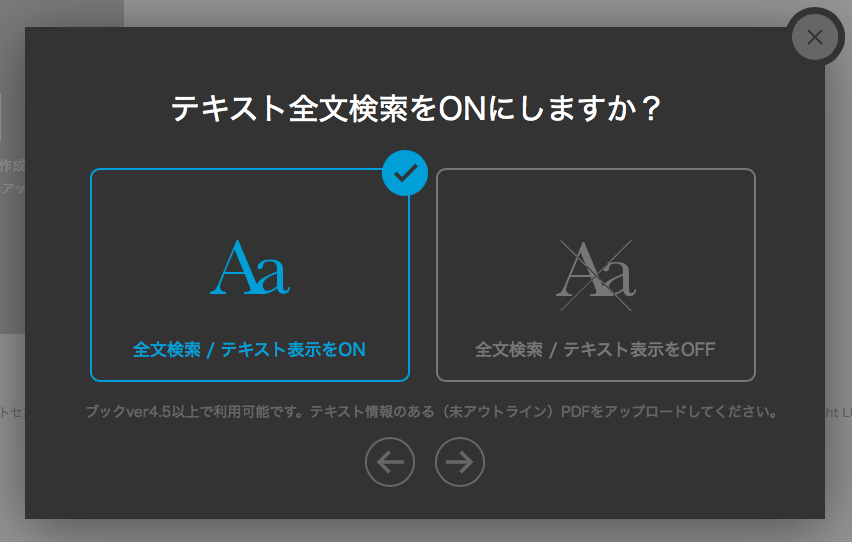Click the heading テキスト全文検索をONにしますか？
Image resolution: width=852 pixels, height=542 pixels.
[416, 108]
